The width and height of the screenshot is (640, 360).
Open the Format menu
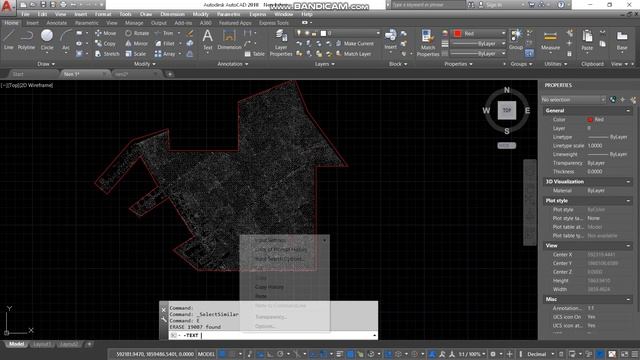tap(103, 14)
